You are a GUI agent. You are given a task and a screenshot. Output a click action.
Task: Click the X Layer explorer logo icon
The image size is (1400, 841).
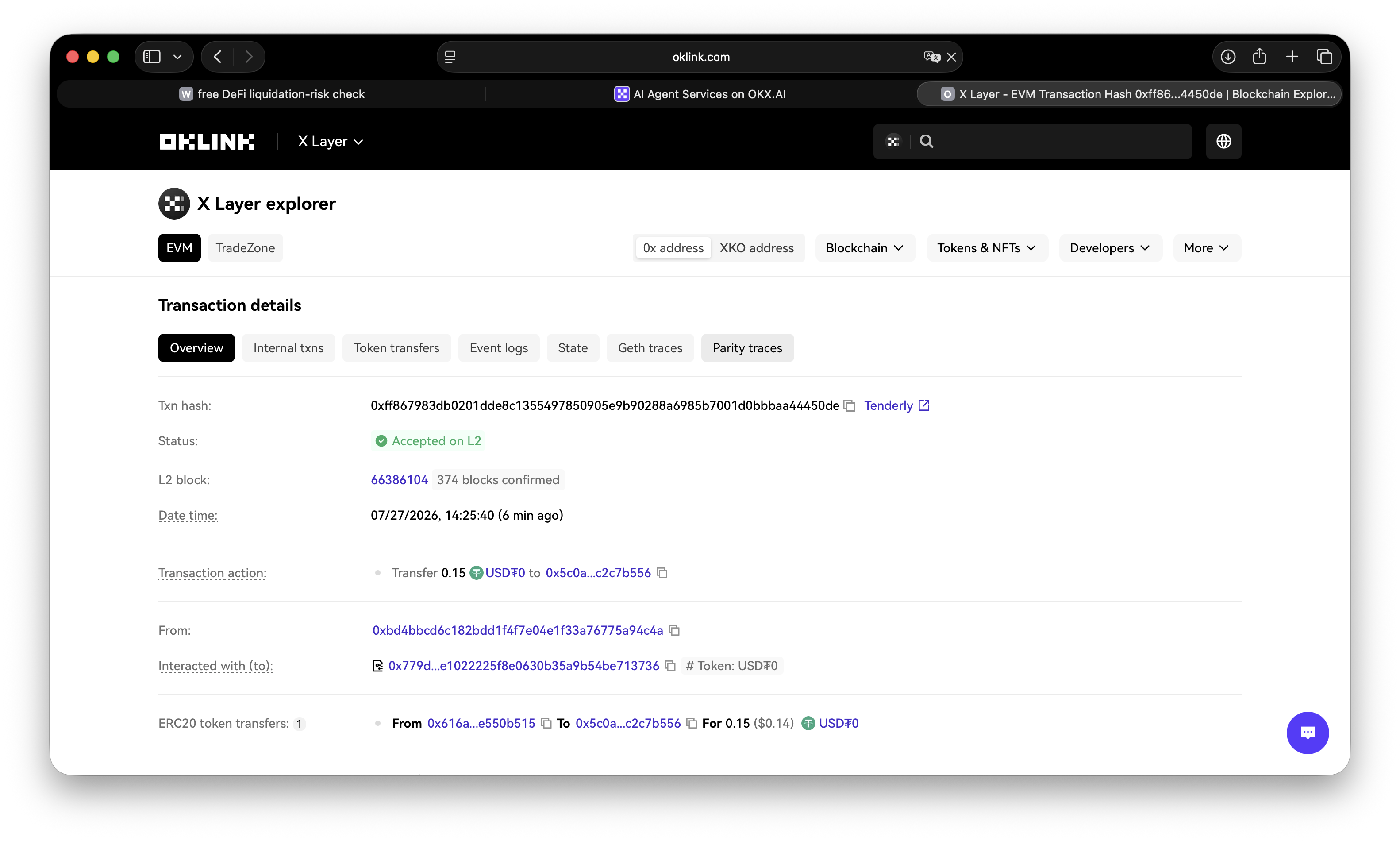[x=174, y=204]
